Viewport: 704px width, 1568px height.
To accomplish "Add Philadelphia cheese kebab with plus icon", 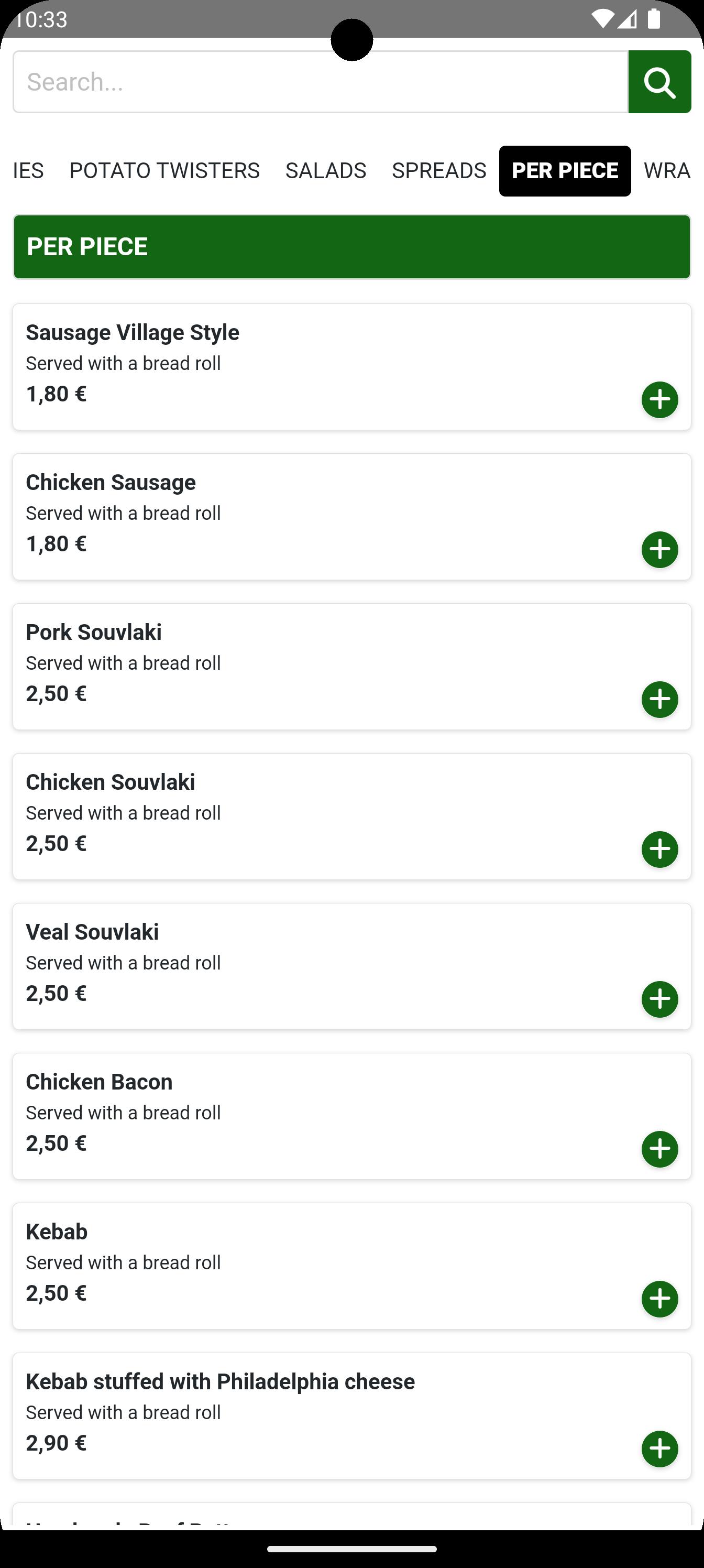I will pyautogui.click(x=659, y=1449).
